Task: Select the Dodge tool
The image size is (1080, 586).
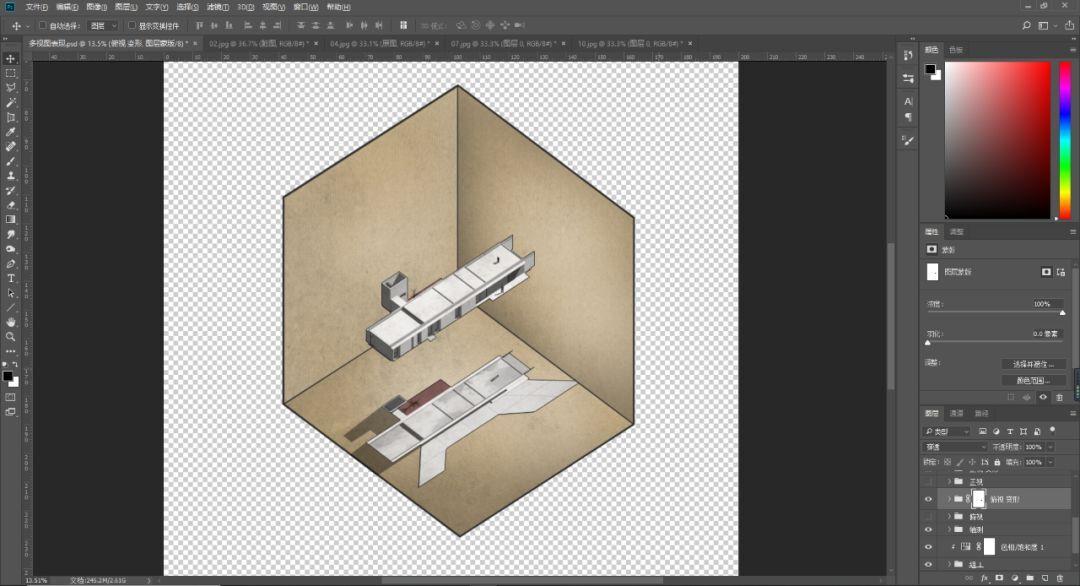Action: [10, 249]
